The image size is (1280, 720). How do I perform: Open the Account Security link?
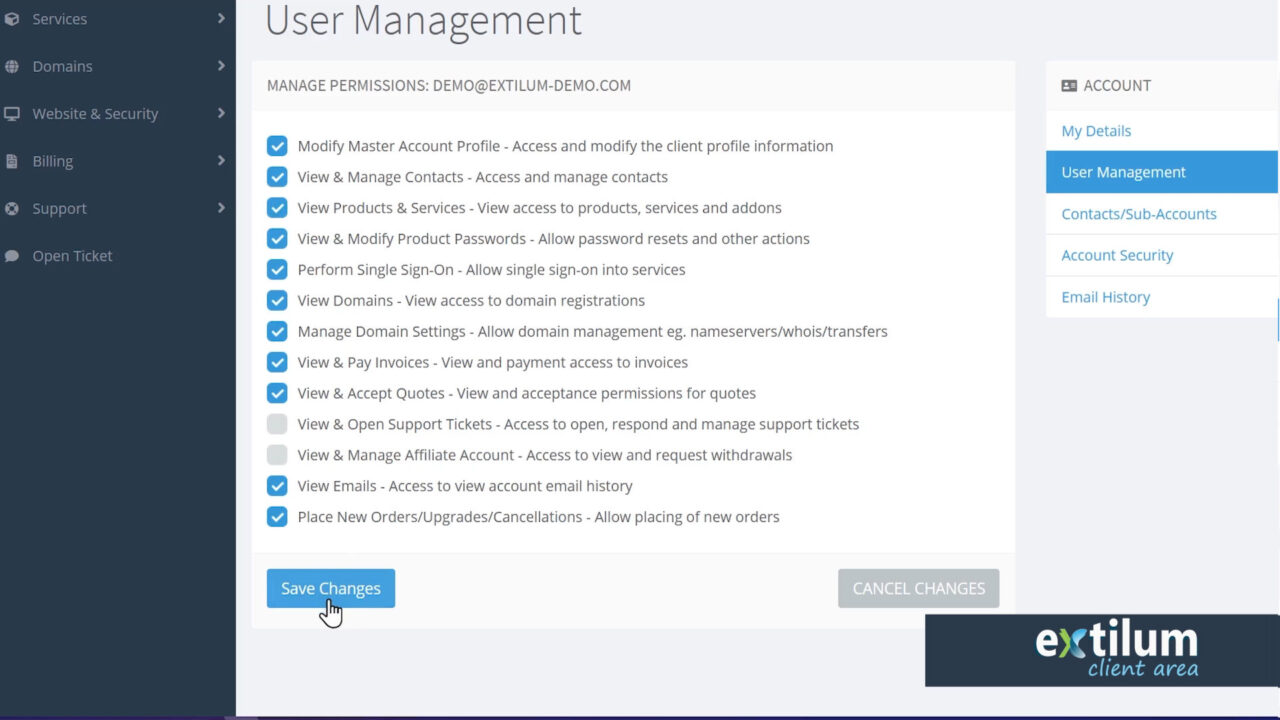tap(1116, 255)
